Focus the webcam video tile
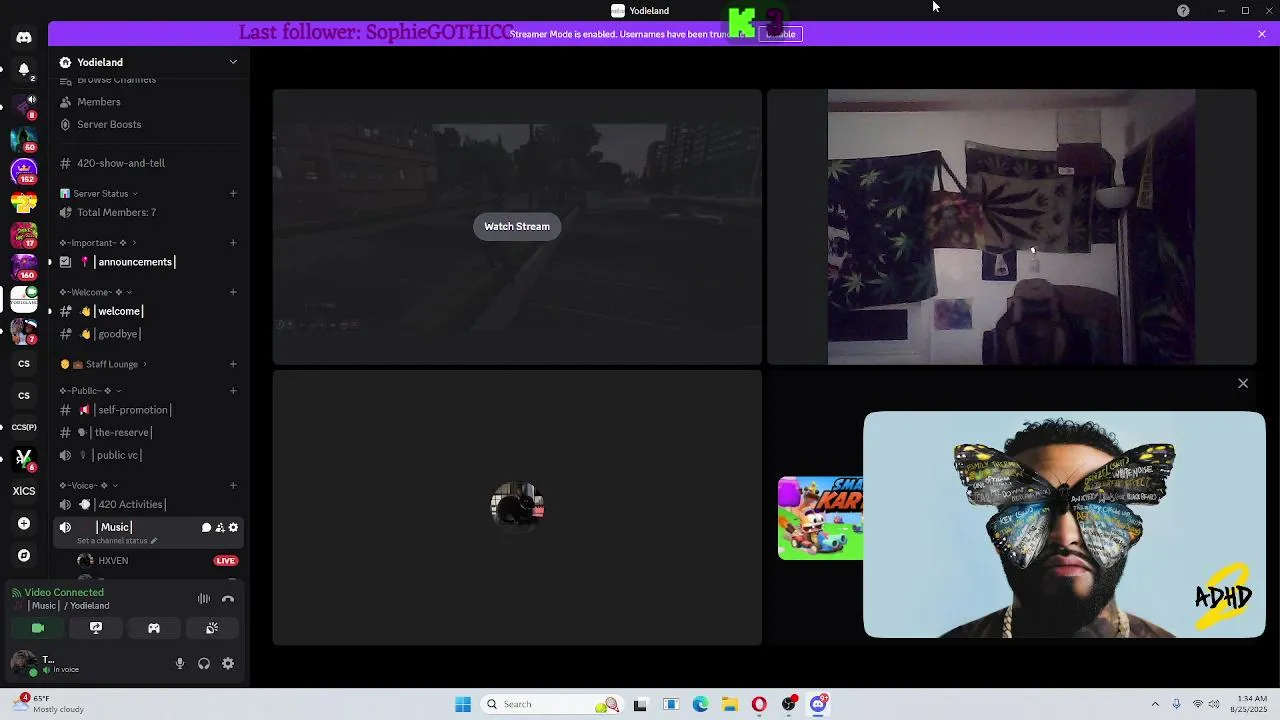This screenshot has width=1280, height=720. [1012, 227]
